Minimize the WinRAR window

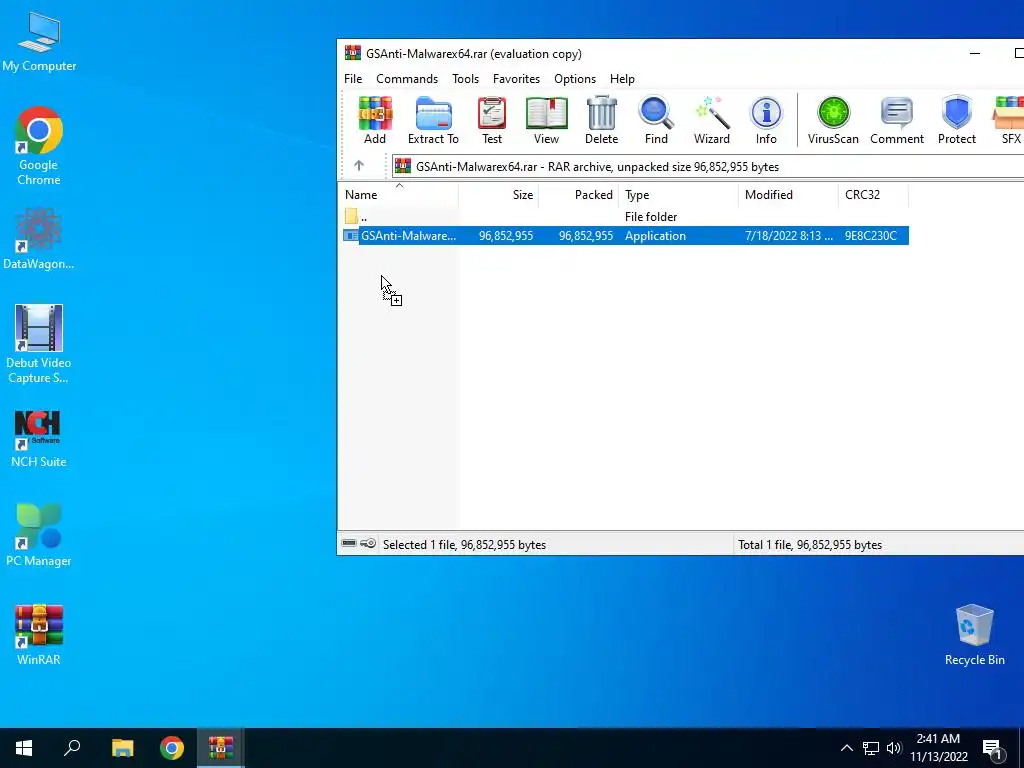(975, 54)
